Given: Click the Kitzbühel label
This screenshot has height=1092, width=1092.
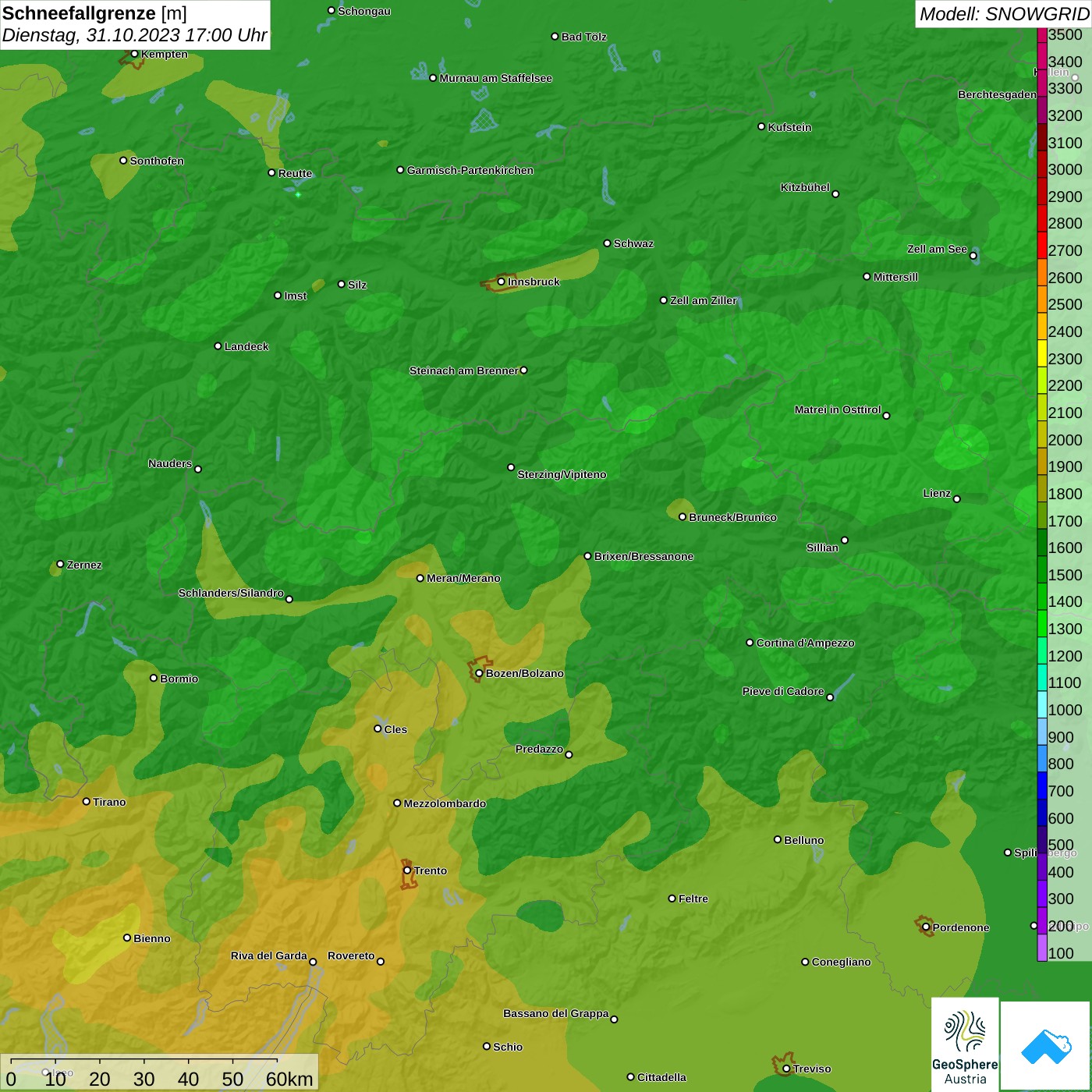Looking at the screenshot, I should (x=805, y=187).
